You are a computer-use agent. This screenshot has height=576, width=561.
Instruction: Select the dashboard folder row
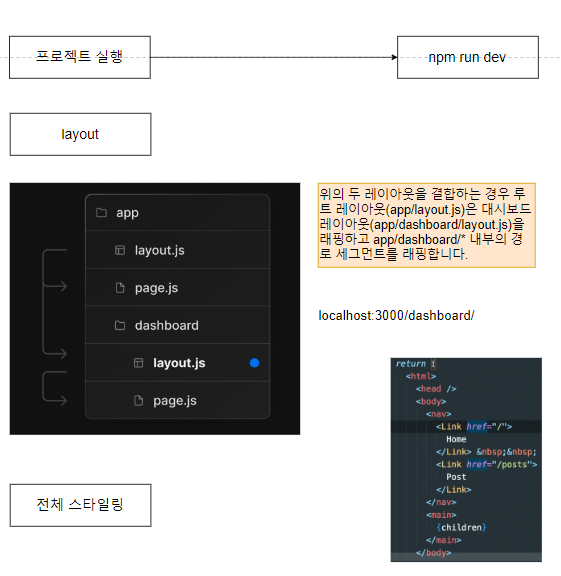[177, 325]
